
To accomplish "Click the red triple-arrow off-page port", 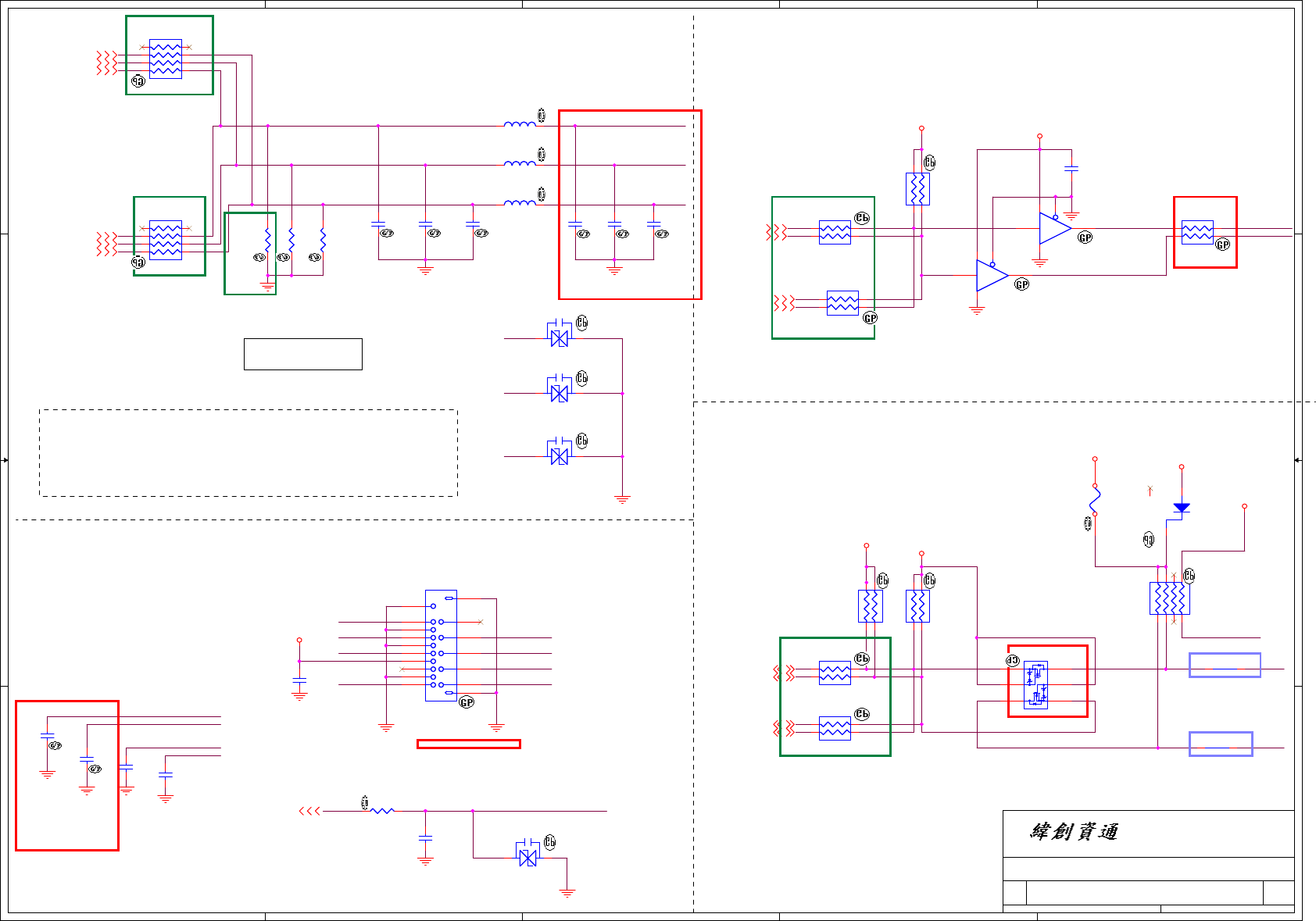I will (309, 811).
